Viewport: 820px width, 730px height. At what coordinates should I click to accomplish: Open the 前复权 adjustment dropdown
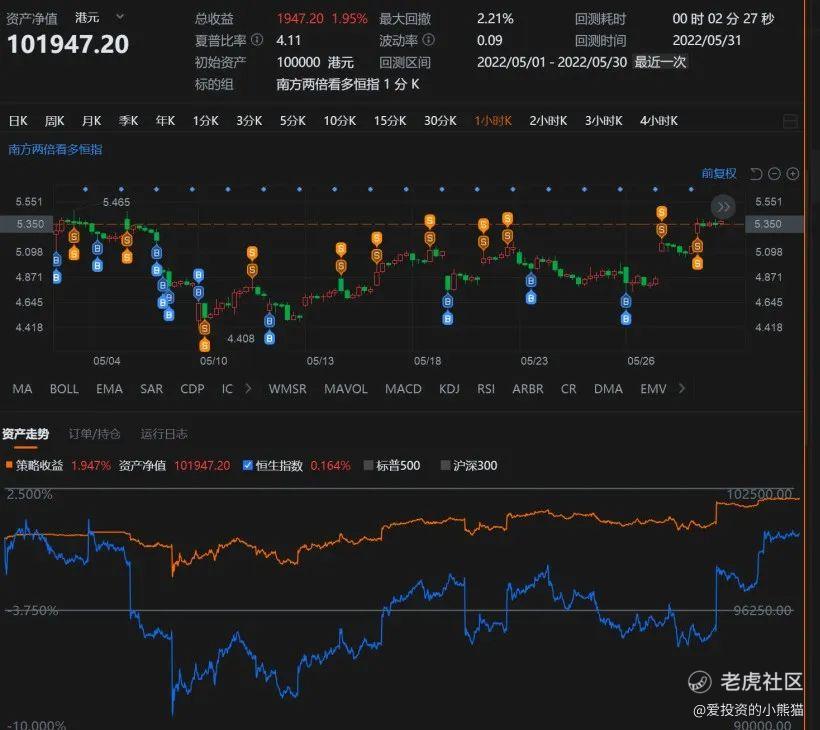[x=719, y=174]
